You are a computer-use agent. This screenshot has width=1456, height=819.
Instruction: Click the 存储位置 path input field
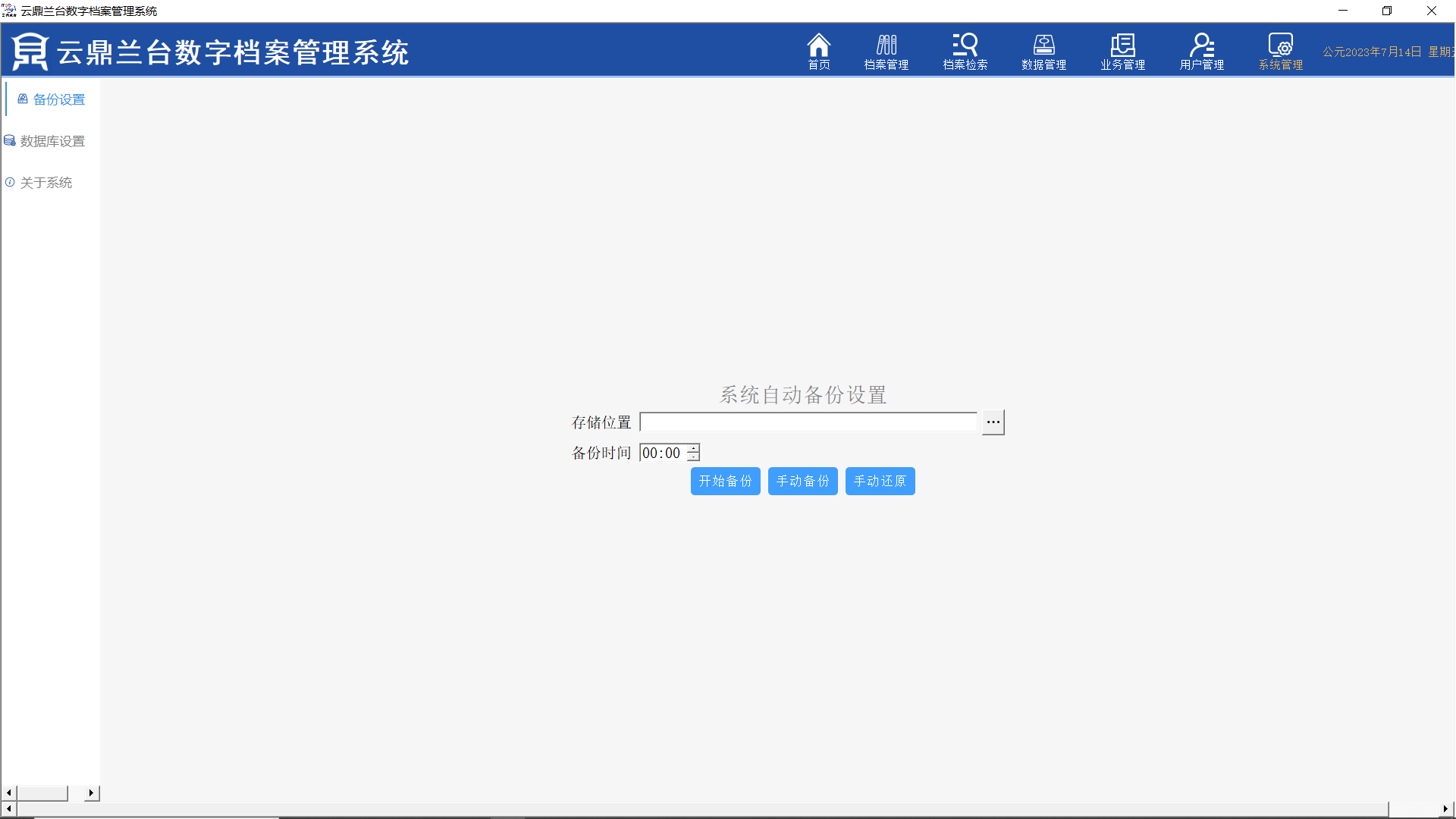pos(808,422)
